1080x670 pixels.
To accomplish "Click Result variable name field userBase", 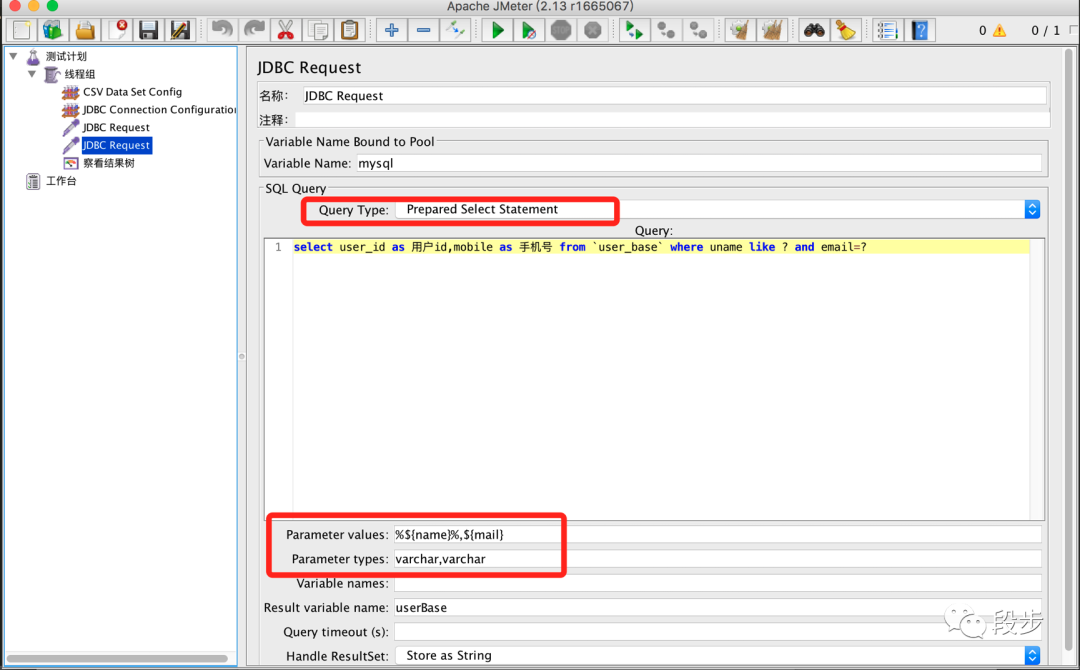I will 717,607.
